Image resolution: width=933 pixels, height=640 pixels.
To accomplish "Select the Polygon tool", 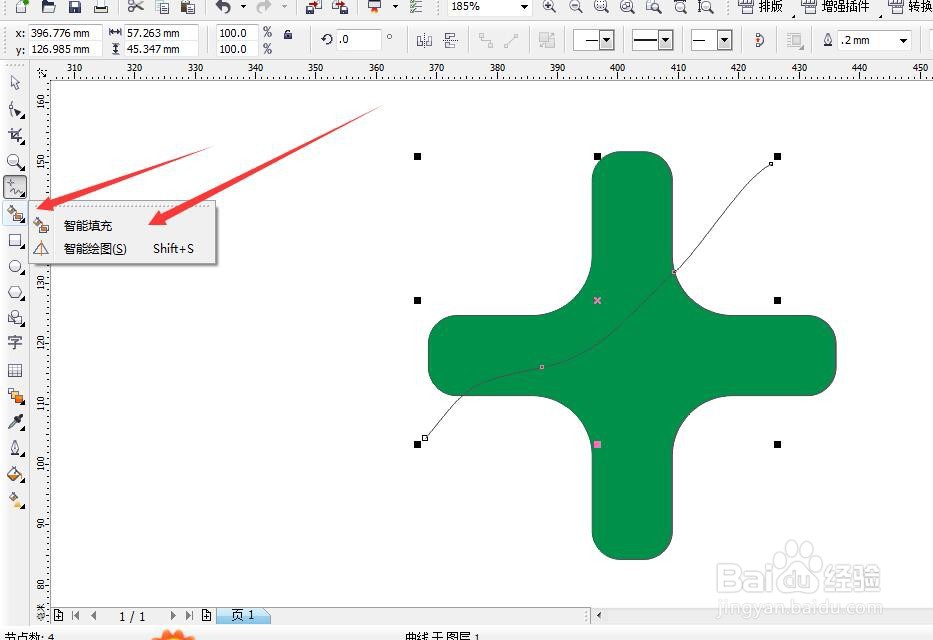I will [x=15, y=293].
